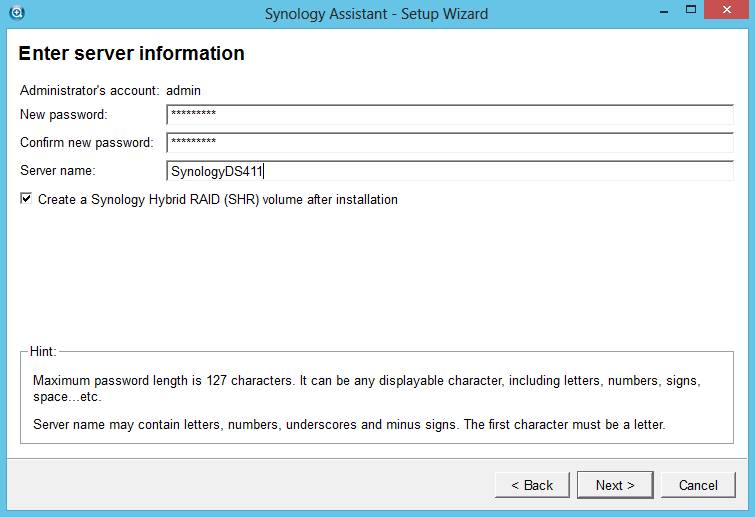Focus the Confirm new password field
The height and width of the screenshot is (517, 755).
449,142
